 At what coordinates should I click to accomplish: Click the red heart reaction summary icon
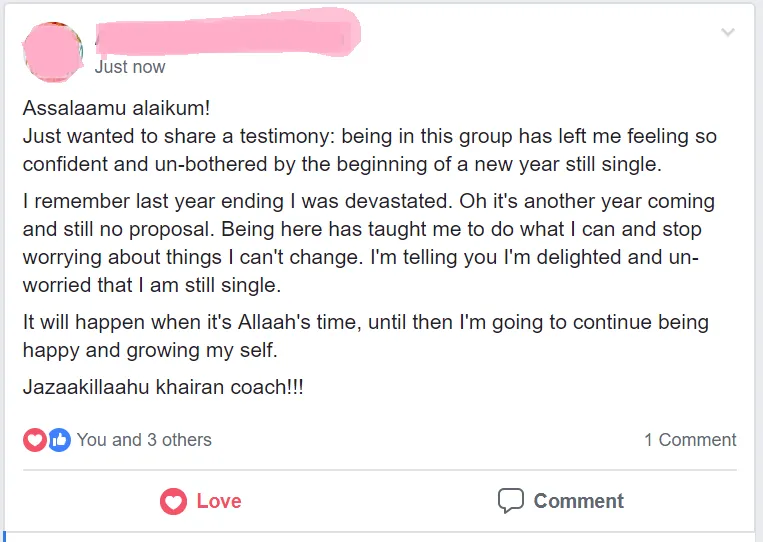(35, 440)
